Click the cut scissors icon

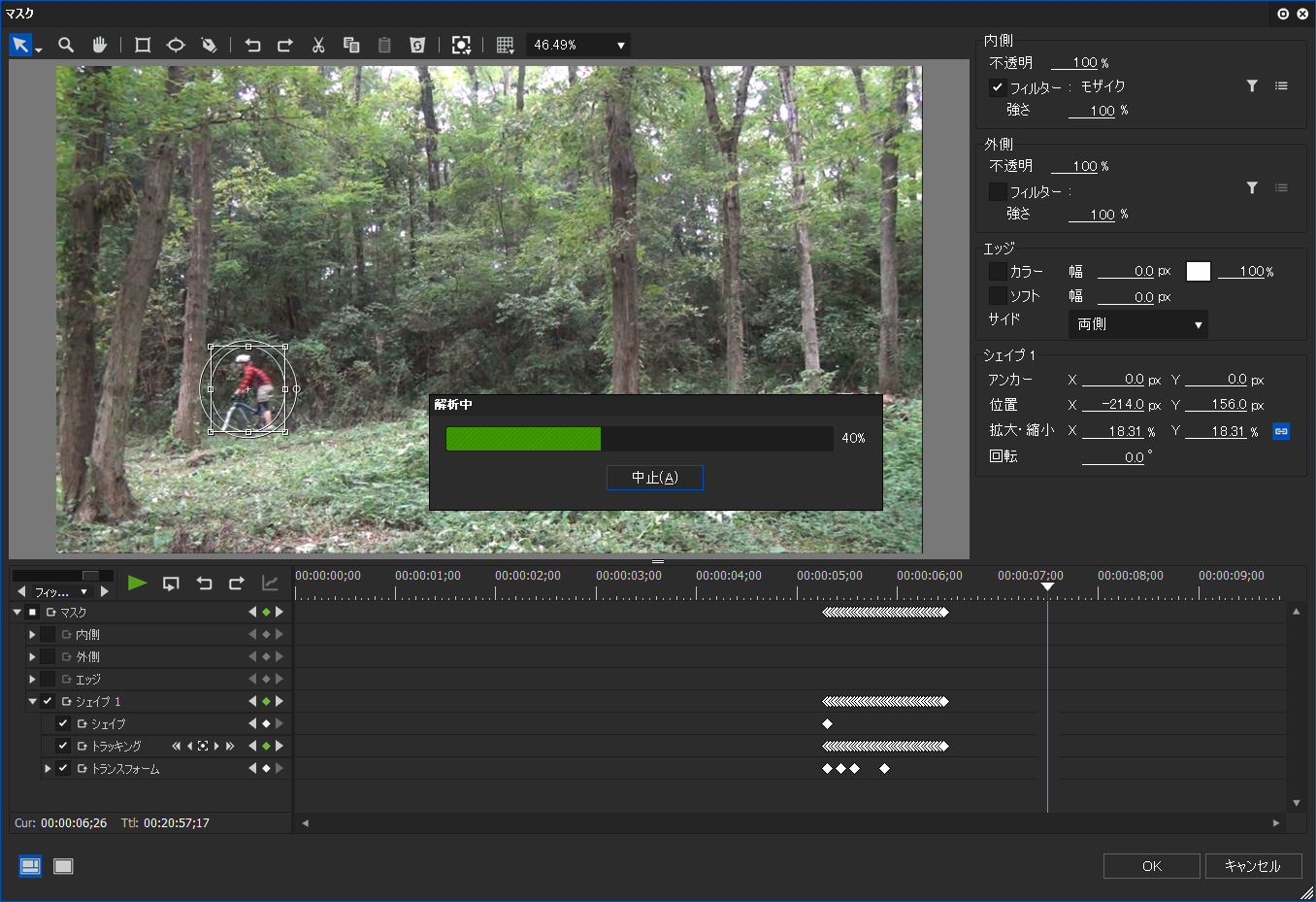pyautogui.click(x=318, y=45)
